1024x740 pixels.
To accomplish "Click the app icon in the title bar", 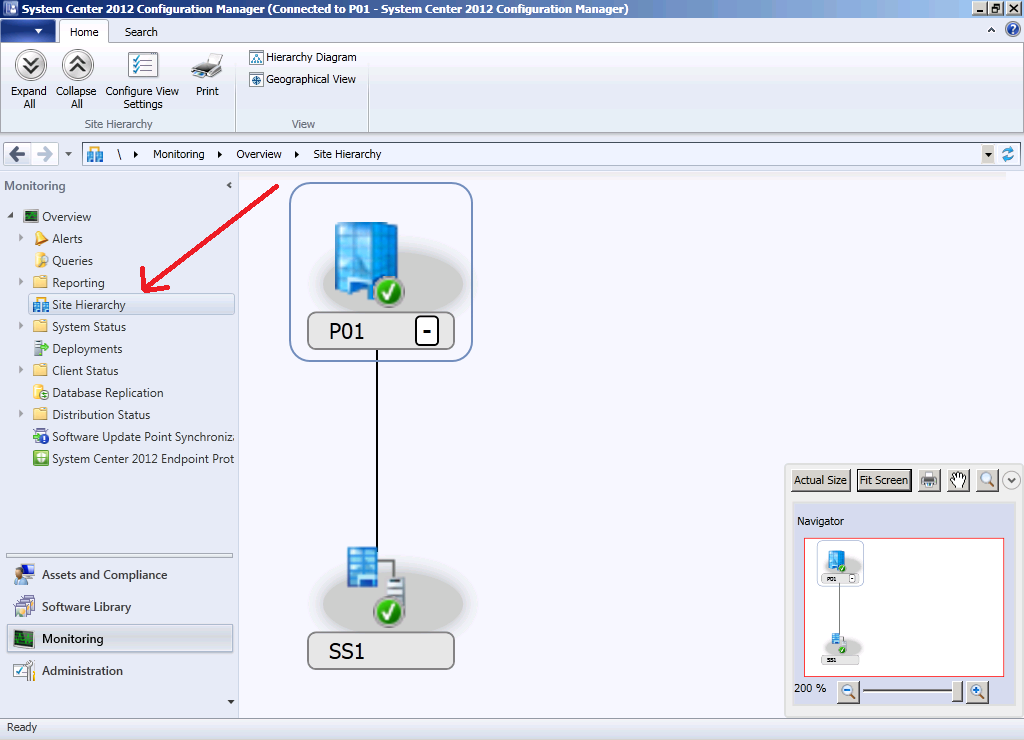I will [10, 8].
